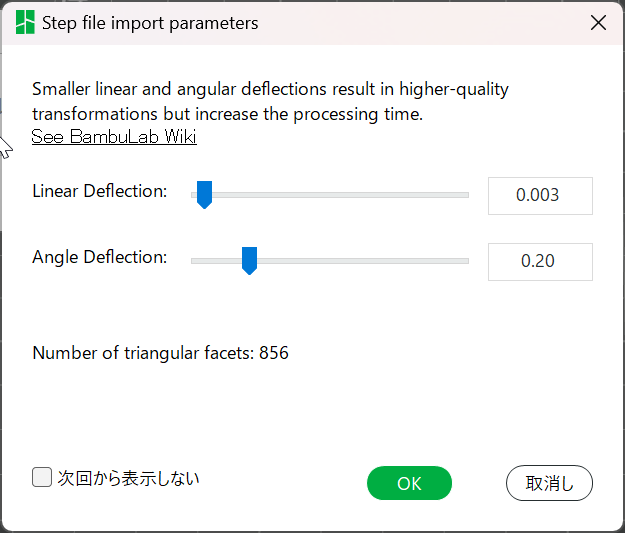This screenshot has height=533, width=625.
Task: Click far left end of Linear Deflection track
Action: click(x=194, y=195)
